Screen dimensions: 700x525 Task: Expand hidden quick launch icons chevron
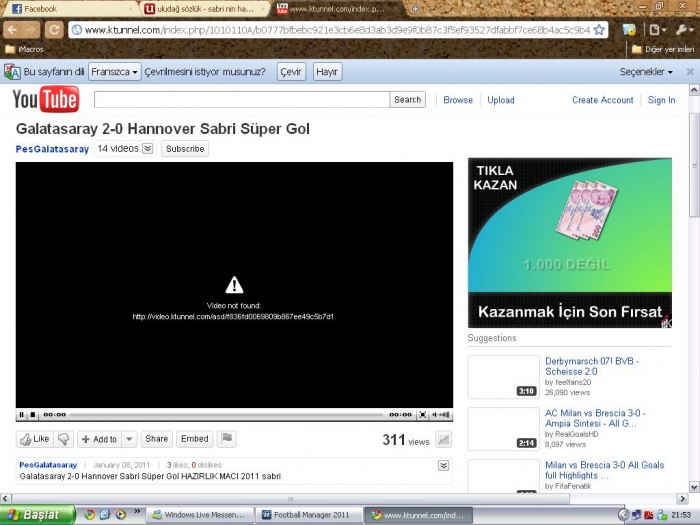[137, 512]
